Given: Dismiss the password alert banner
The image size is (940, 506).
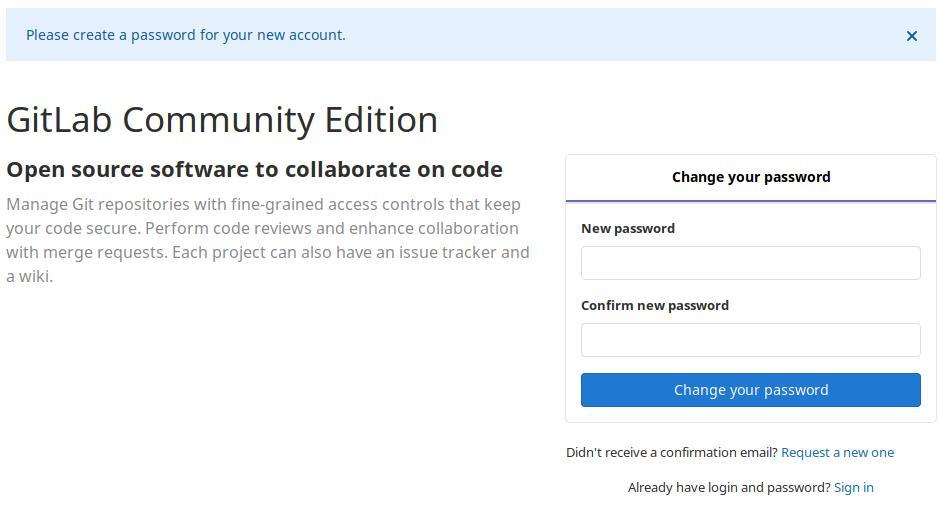Looking at the screenshot, I should [x=911, y=36].
